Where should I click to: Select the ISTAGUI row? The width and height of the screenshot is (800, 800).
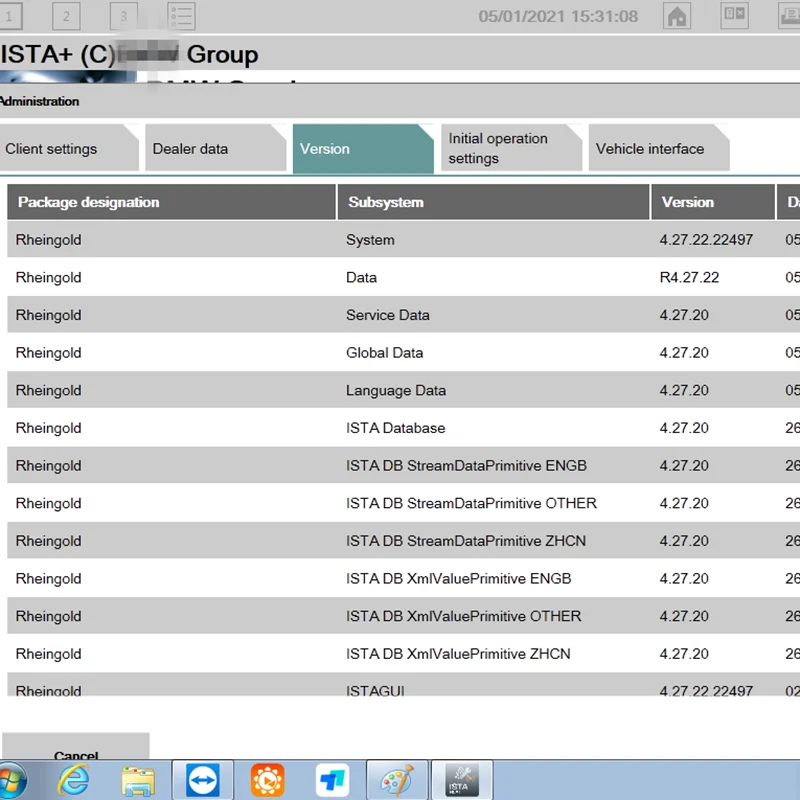404,685
